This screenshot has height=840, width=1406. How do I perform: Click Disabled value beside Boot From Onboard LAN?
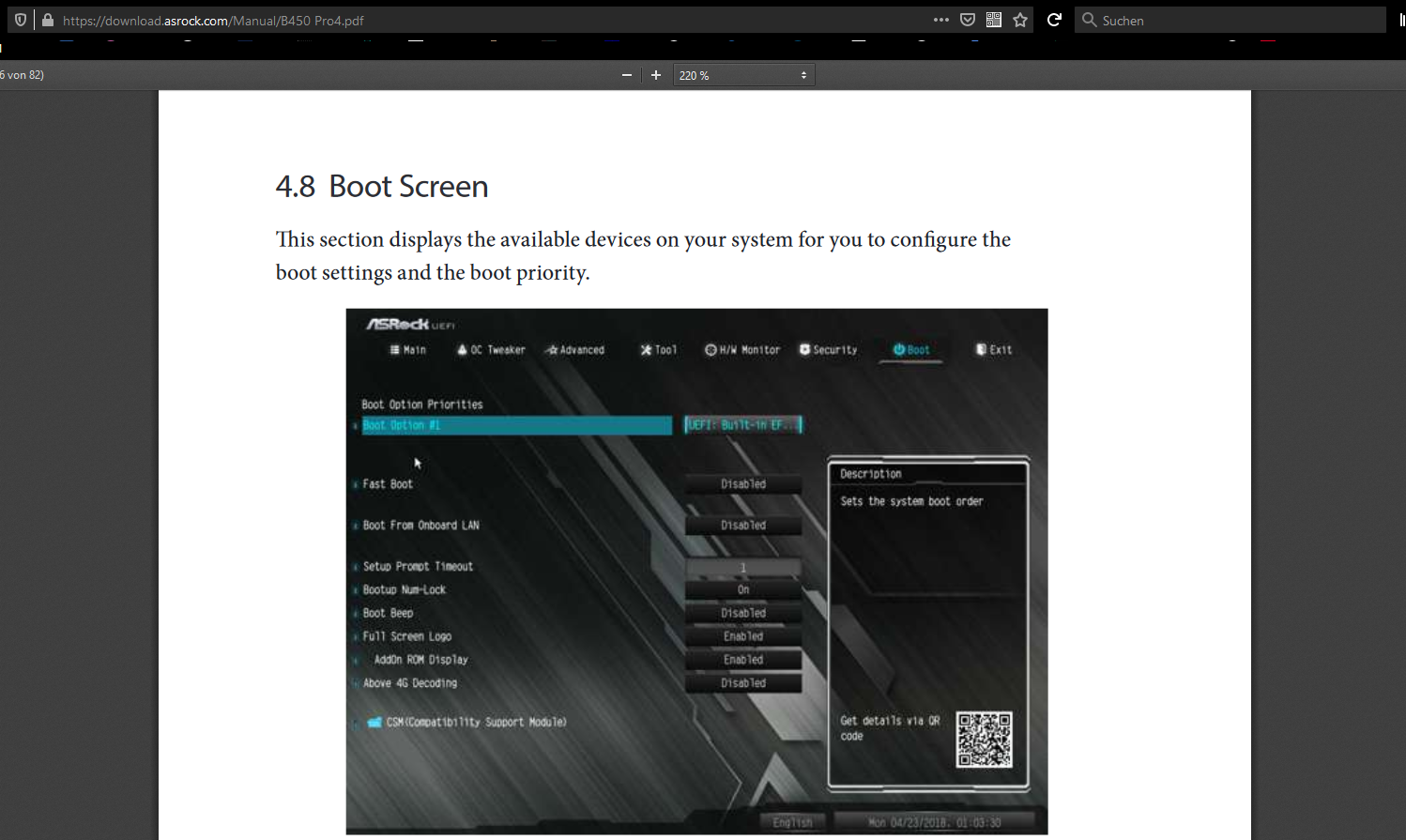point(743,526)
